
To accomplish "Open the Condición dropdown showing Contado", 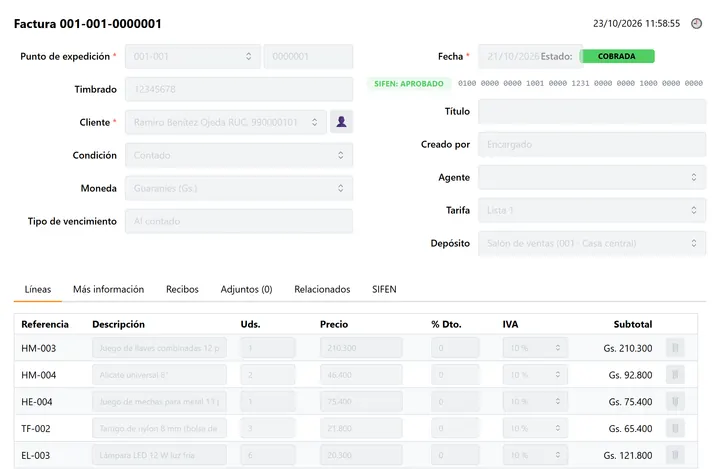I will tap(239, 155).
